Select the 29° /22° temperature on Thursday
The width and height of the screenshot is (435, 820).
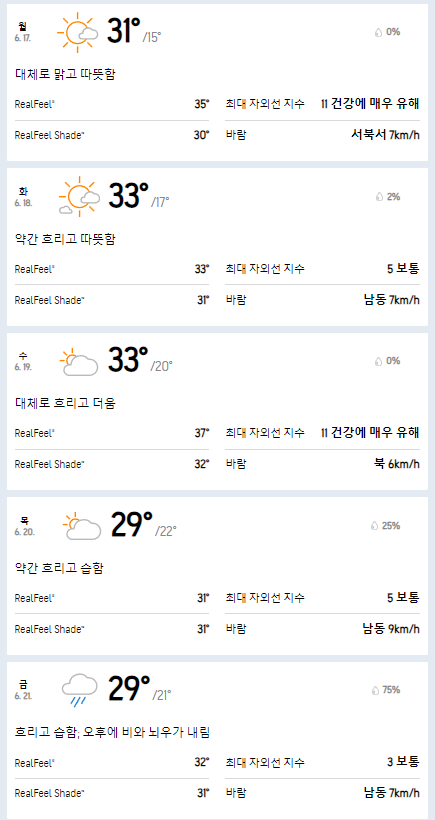pyautogui.click(x=143, y=525)
